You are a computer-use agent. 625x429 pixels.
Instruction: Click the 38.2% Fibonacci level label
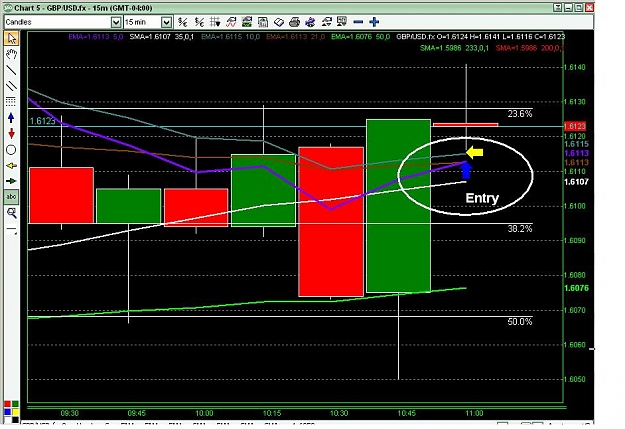[x=520, y=228]
